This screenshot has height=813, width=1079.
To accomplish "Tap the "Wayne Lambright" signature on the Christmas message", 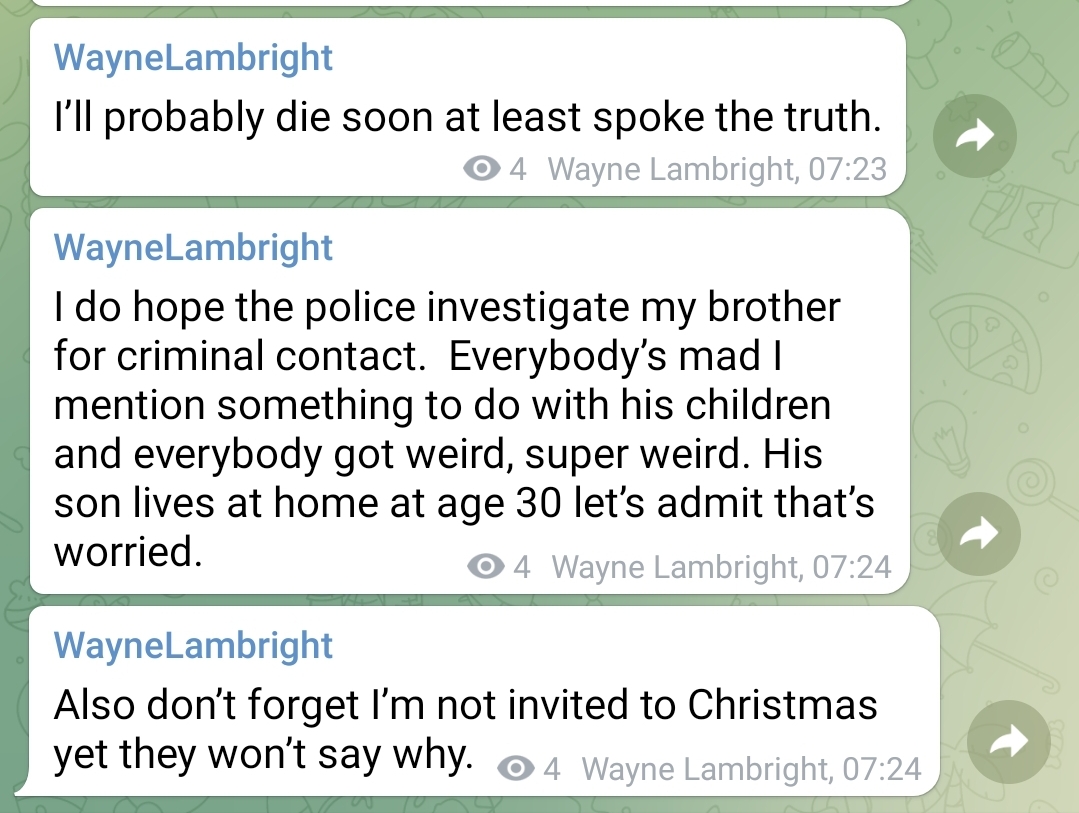I will [x=705, y=768].
